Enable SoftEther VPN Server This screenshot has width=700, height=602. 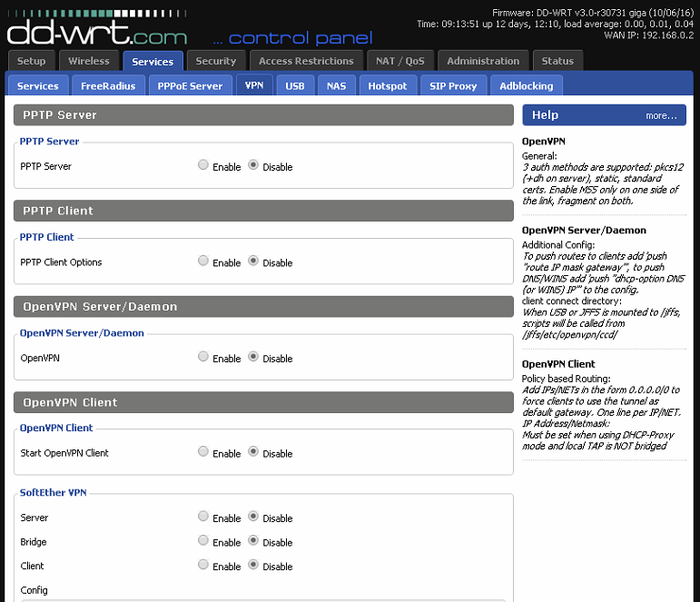click(203, 516)
